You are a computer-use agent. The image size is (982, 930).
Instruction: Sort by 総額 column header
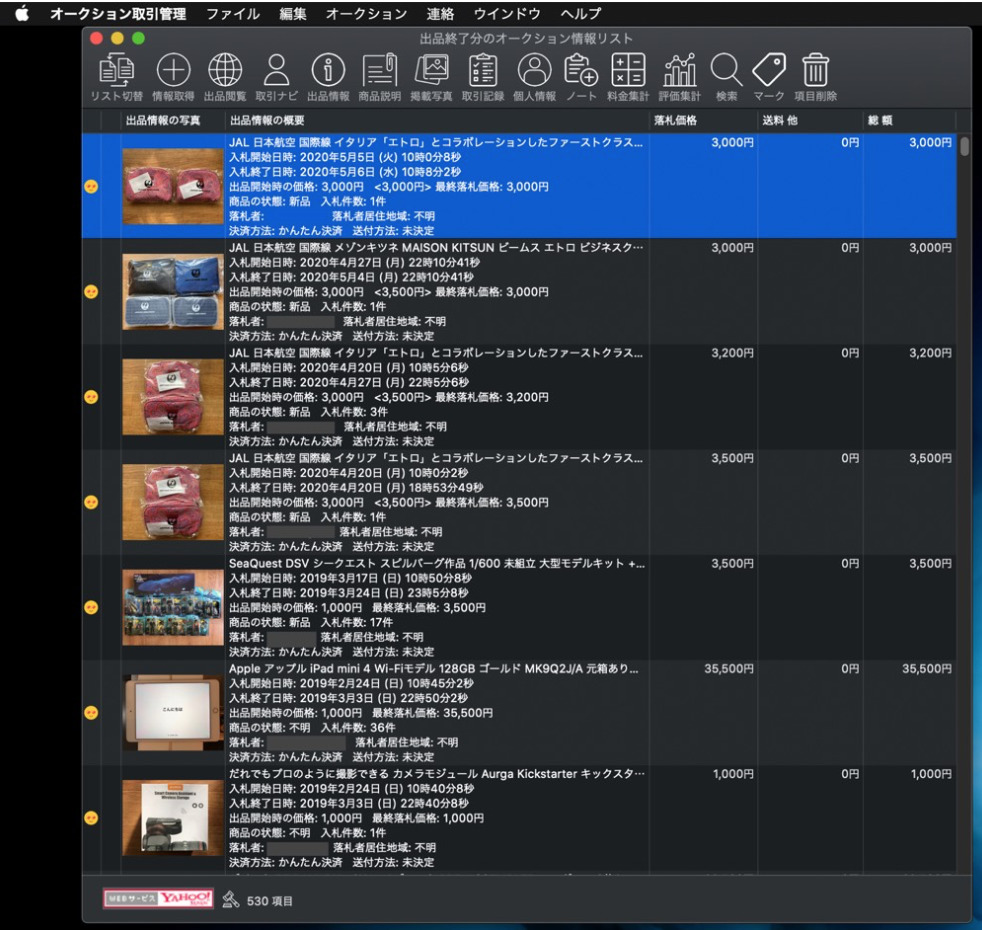(x=910, y=120)
